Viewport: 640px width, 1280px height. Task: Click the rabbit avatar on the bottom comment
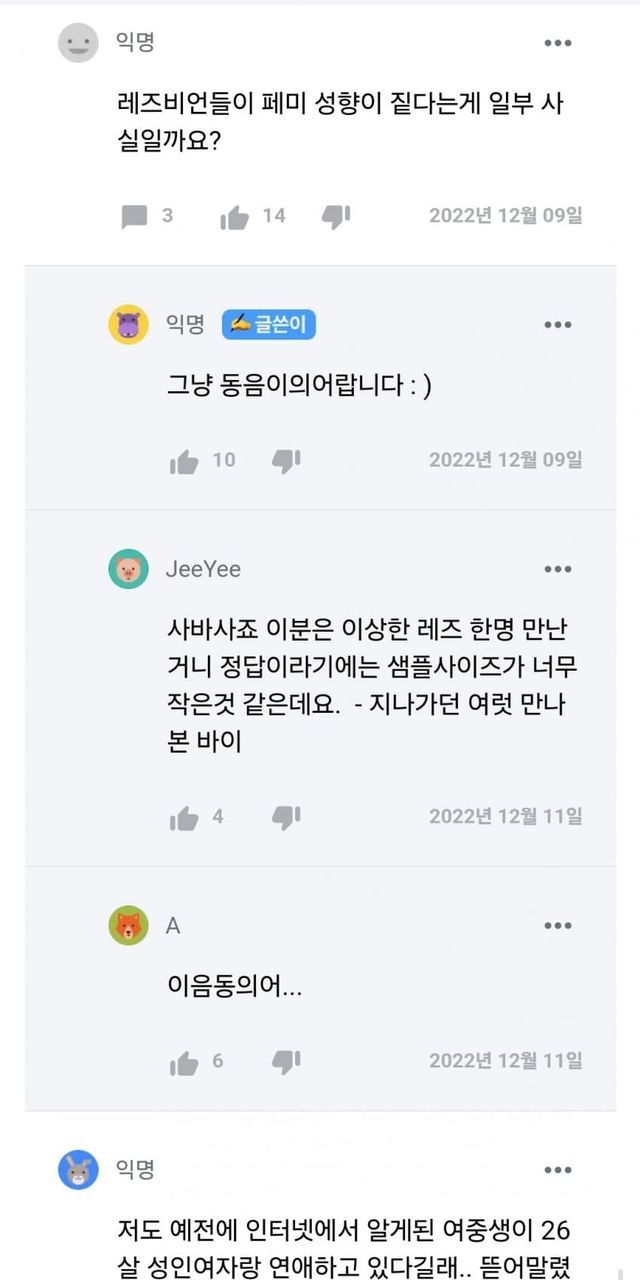78,1169
